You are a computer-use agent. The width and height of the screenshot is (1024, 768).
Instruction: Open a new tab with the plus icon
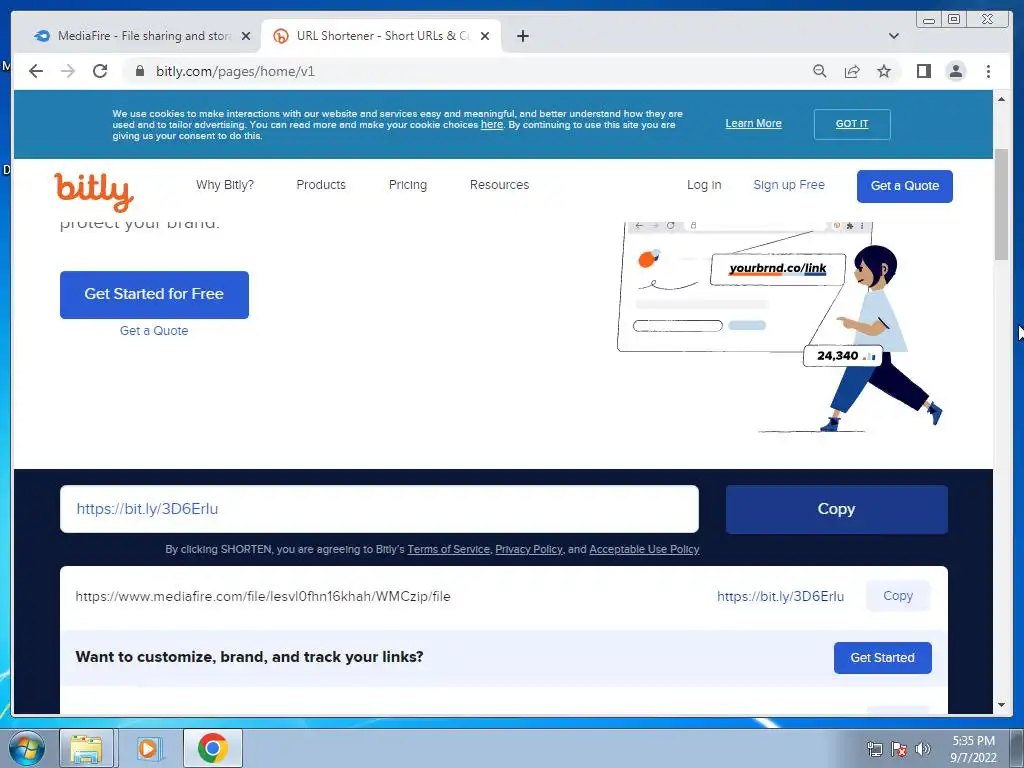click(522, 36)
